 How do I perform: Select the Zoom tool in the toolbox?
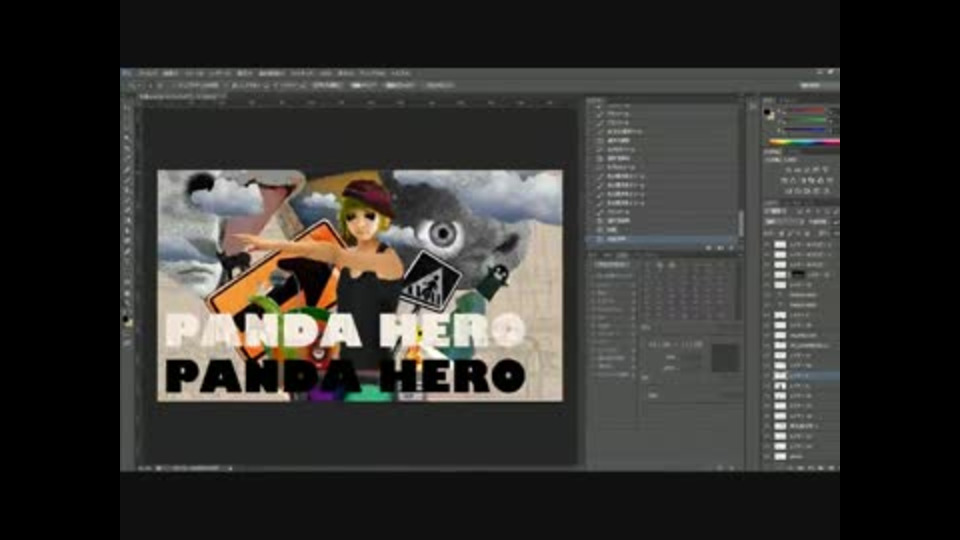click(x=128, y=303)
